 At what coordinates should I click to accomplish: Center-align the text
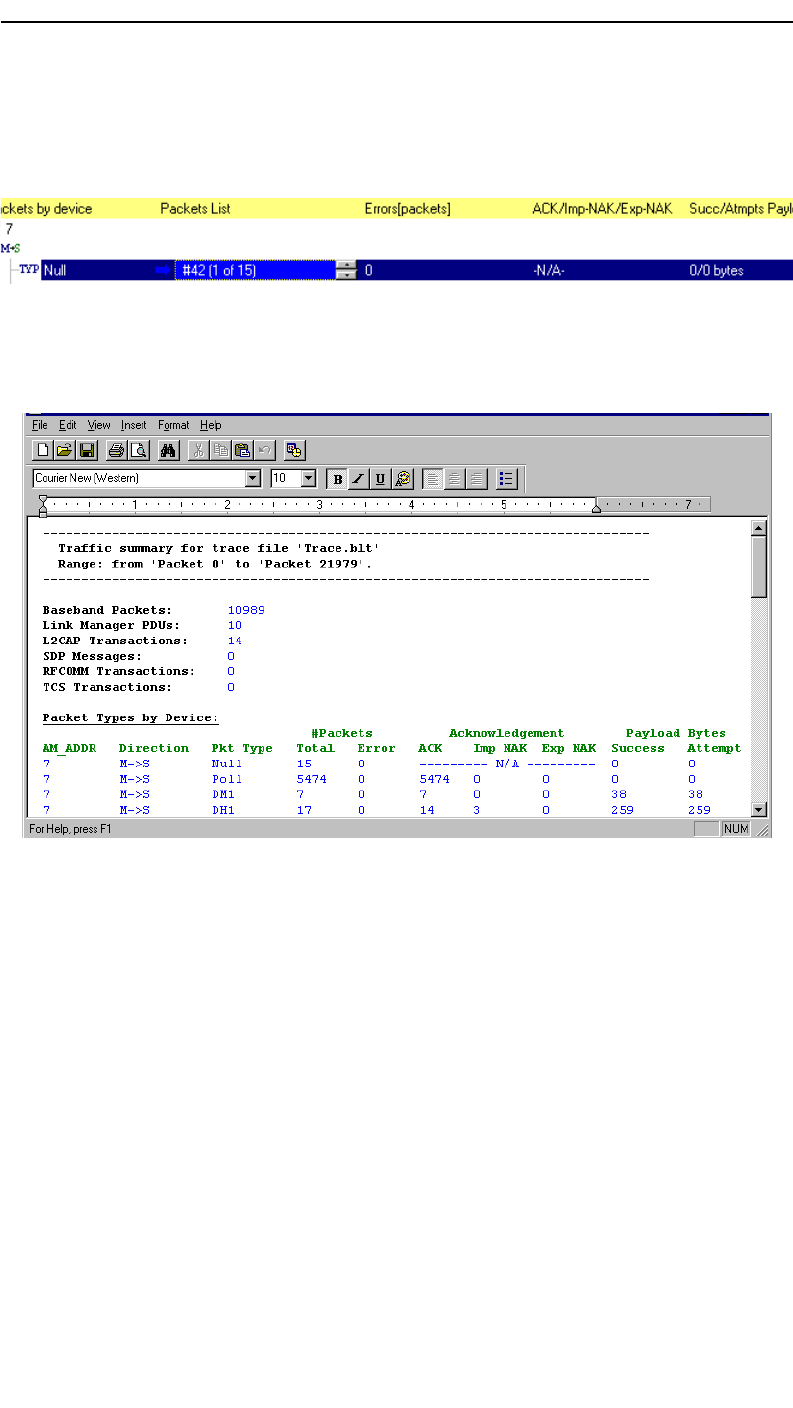pos(454,479)
